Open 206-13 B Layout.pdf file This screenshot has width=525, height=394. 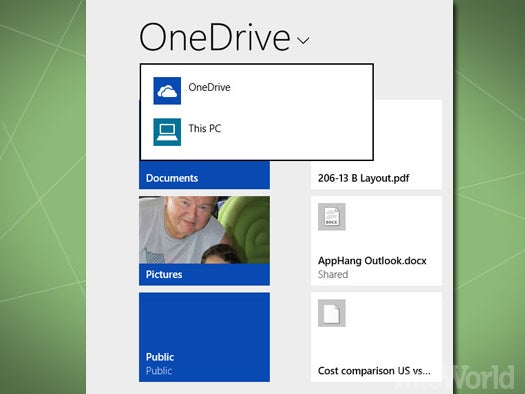(376, 175)
